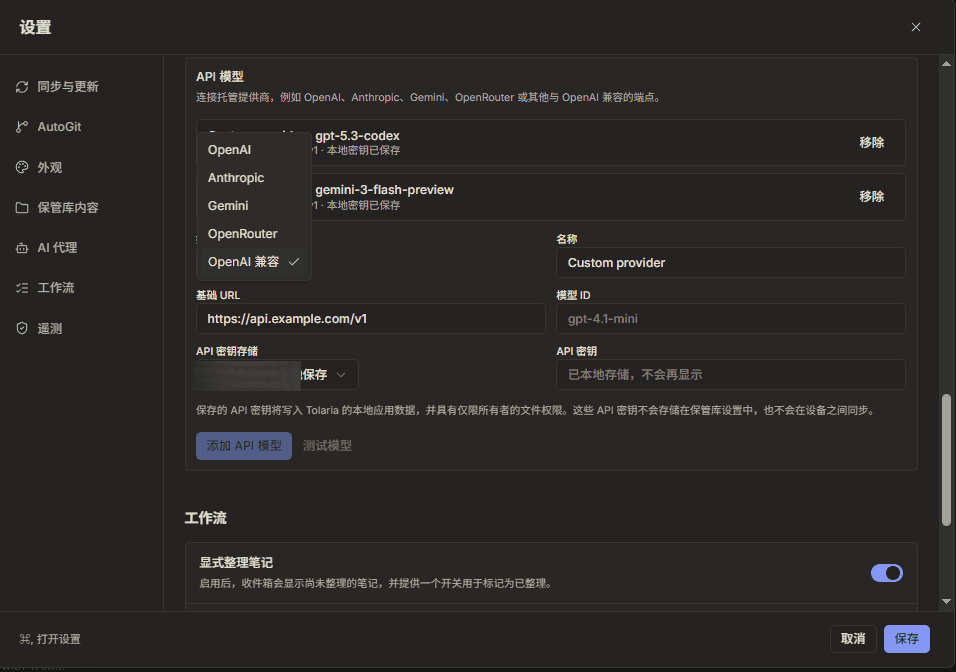
Task: Click the vault content folder icon
Action: [22, 208]
